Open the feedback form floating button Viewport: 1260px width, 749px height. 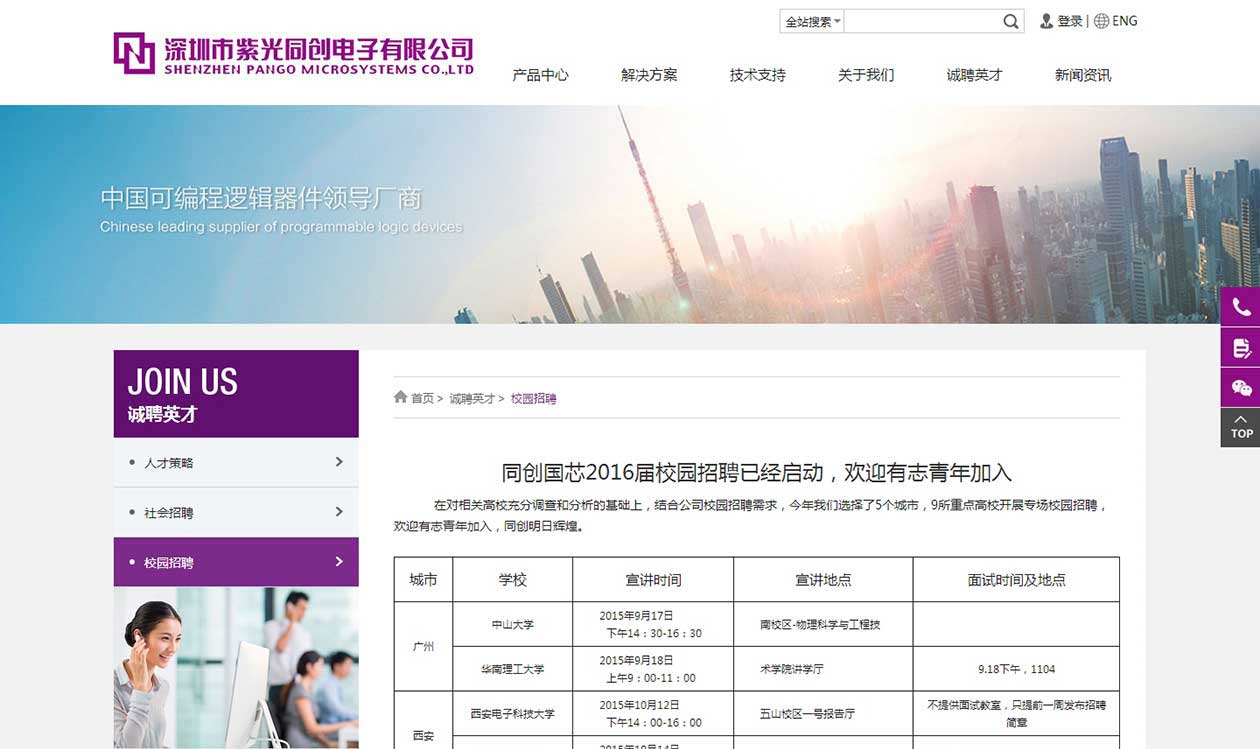point(1240,347)
